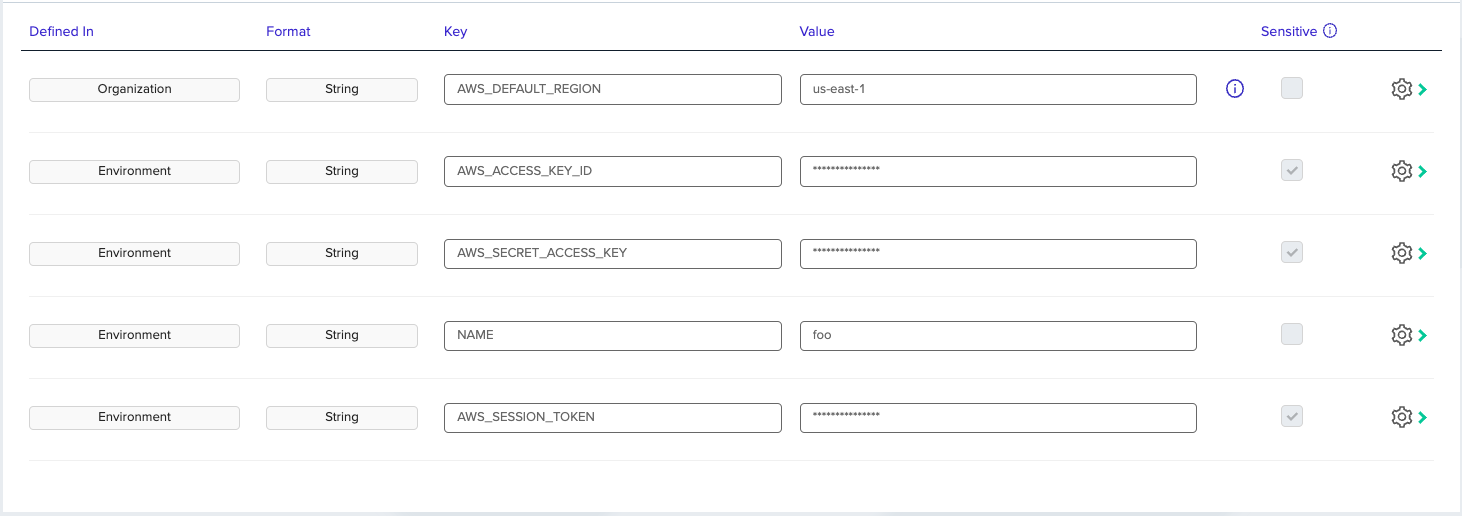Click the us-east-1 value field

997,89
